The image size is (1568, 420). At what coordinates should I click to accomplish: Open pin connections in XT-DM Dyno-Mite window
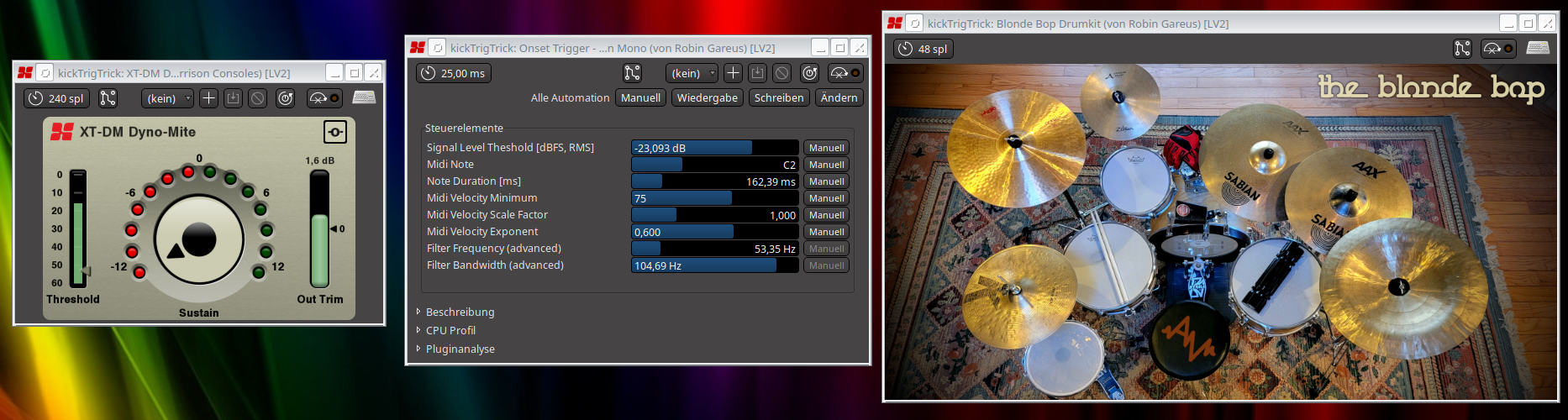pyautogui.click(x=108, y=98)
